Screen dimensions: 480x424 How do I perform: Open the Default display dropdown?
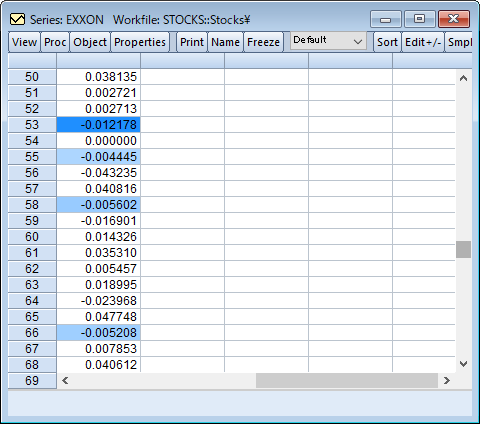(x=328, y=41)
